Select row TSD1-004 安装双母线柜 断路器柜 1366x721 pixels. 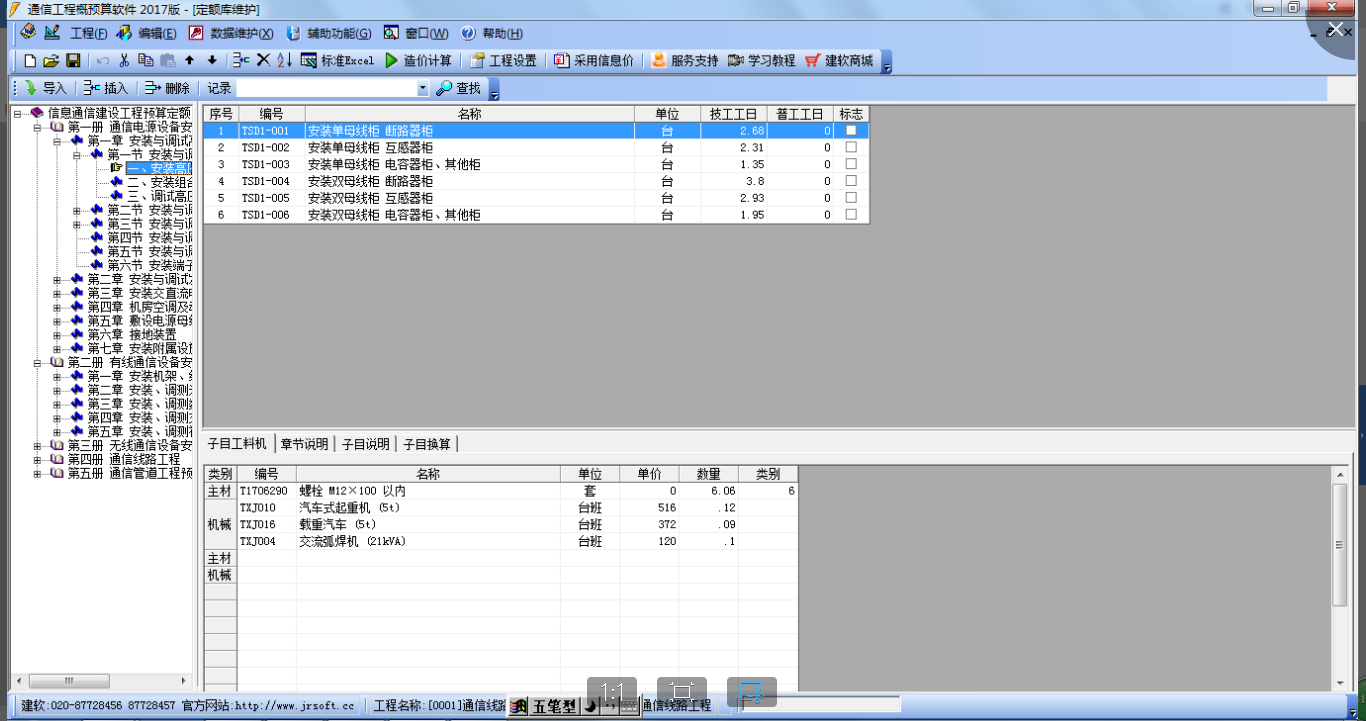(536, 181)
